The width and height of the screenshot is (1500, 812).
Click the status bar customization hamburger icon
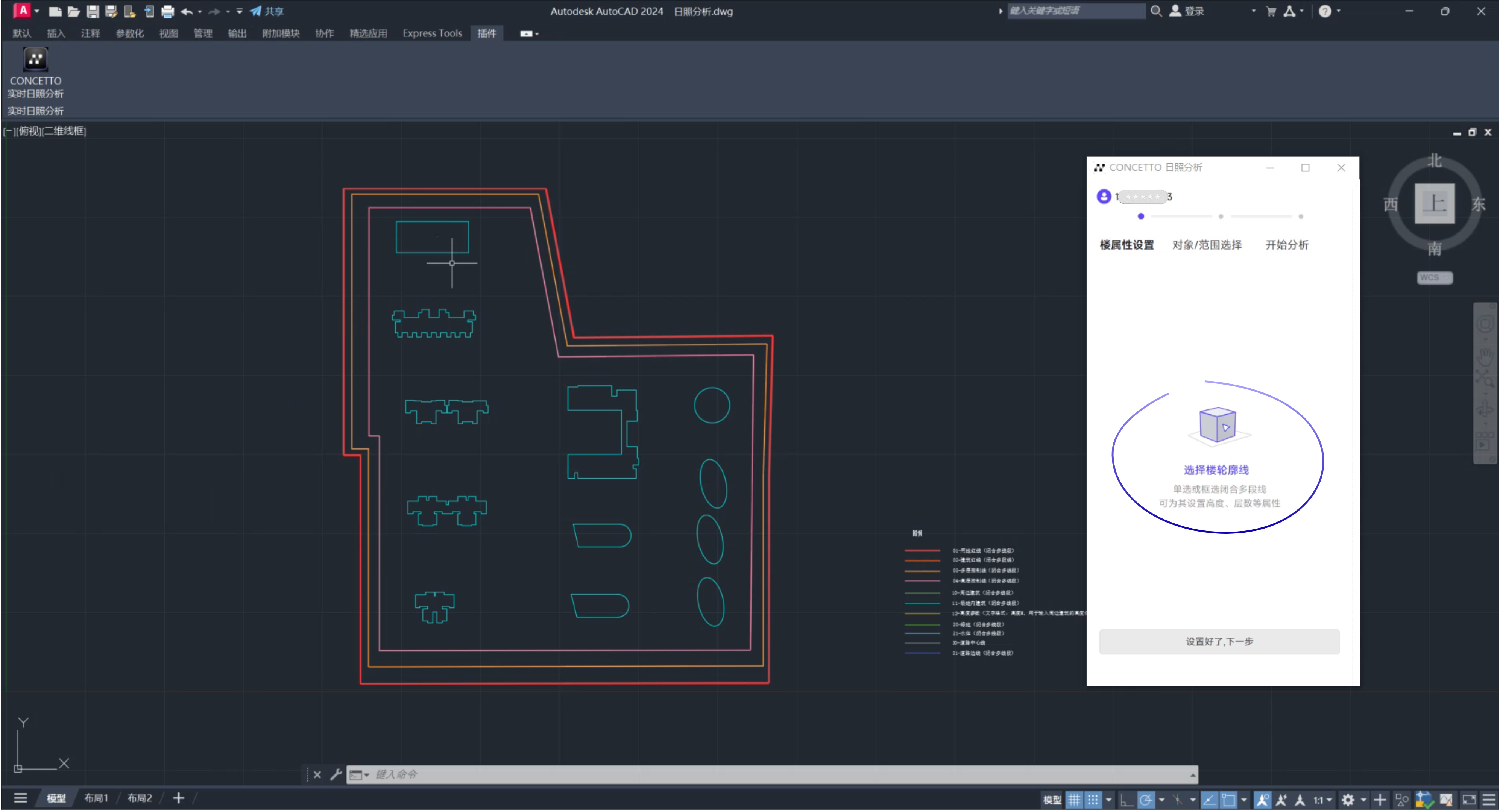[x=1489, y=800]
